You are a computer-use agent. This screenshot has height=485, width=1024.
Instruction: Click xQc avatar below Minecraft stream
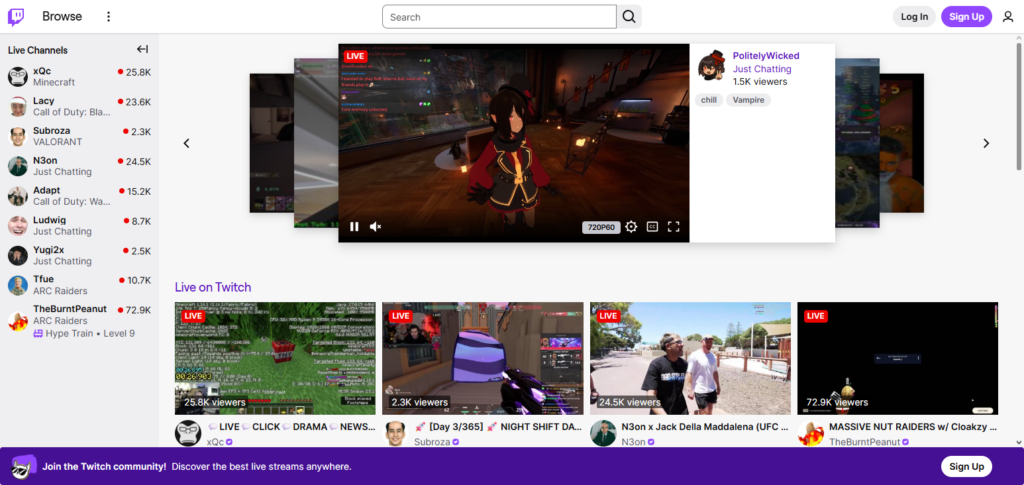coord(187,433)
